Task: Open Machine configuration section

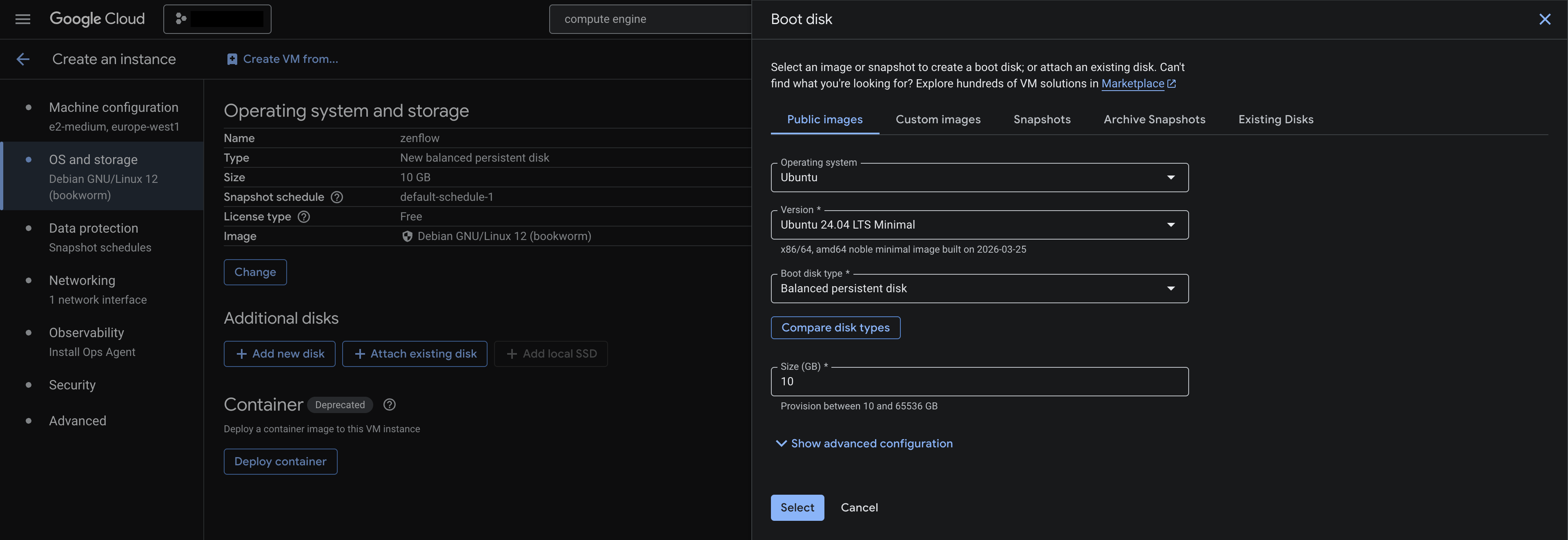Action: click(x=102, y=116)
